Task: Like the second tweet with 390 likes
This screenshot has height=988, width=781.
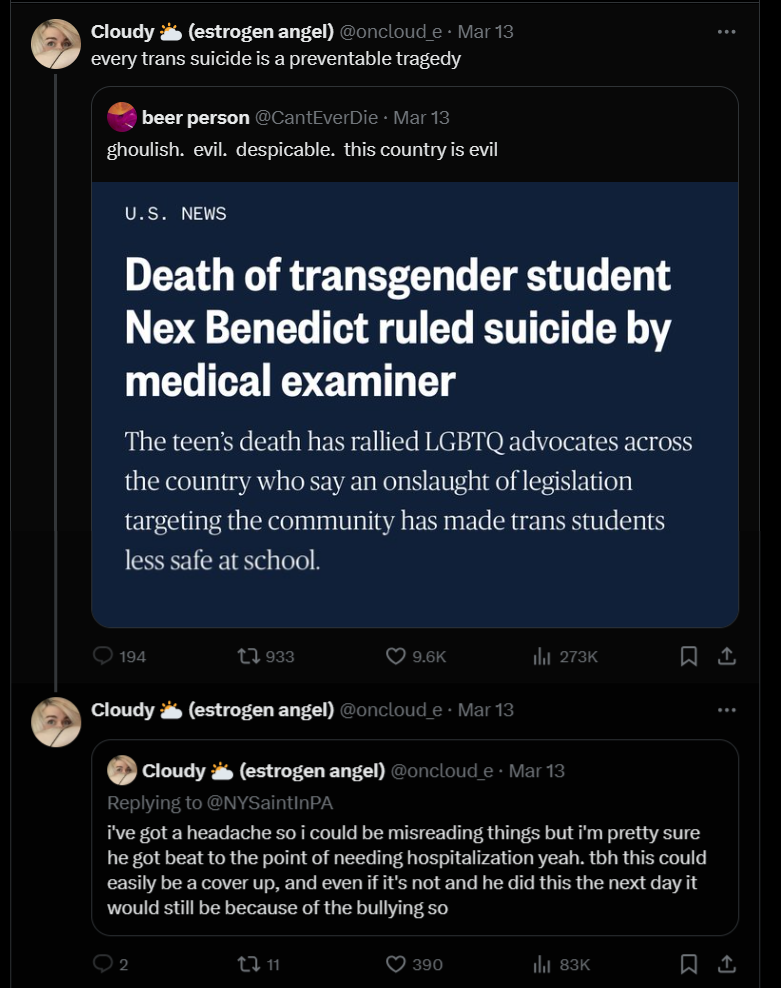Action: [x=396, y=964]
